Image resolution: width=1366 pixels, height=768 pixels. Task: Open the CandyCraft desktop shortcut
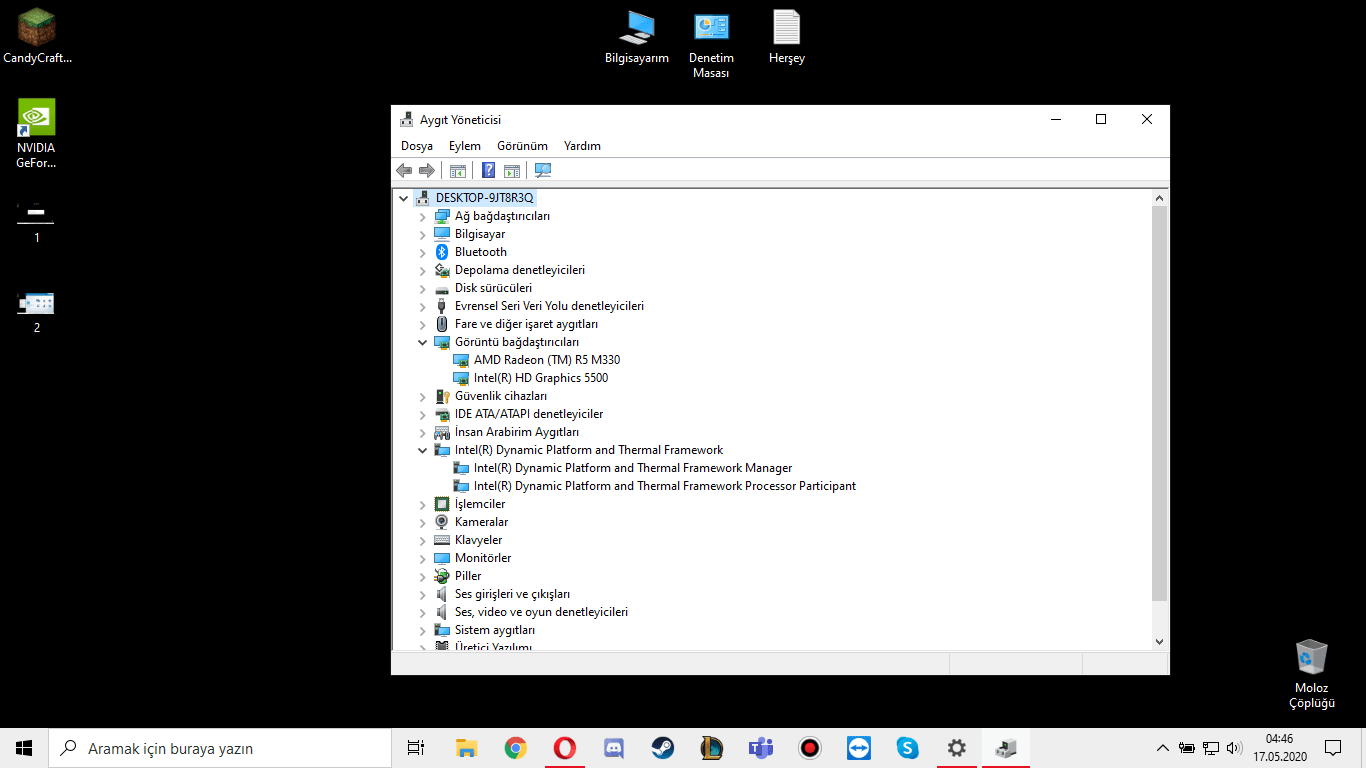(37, 36)
